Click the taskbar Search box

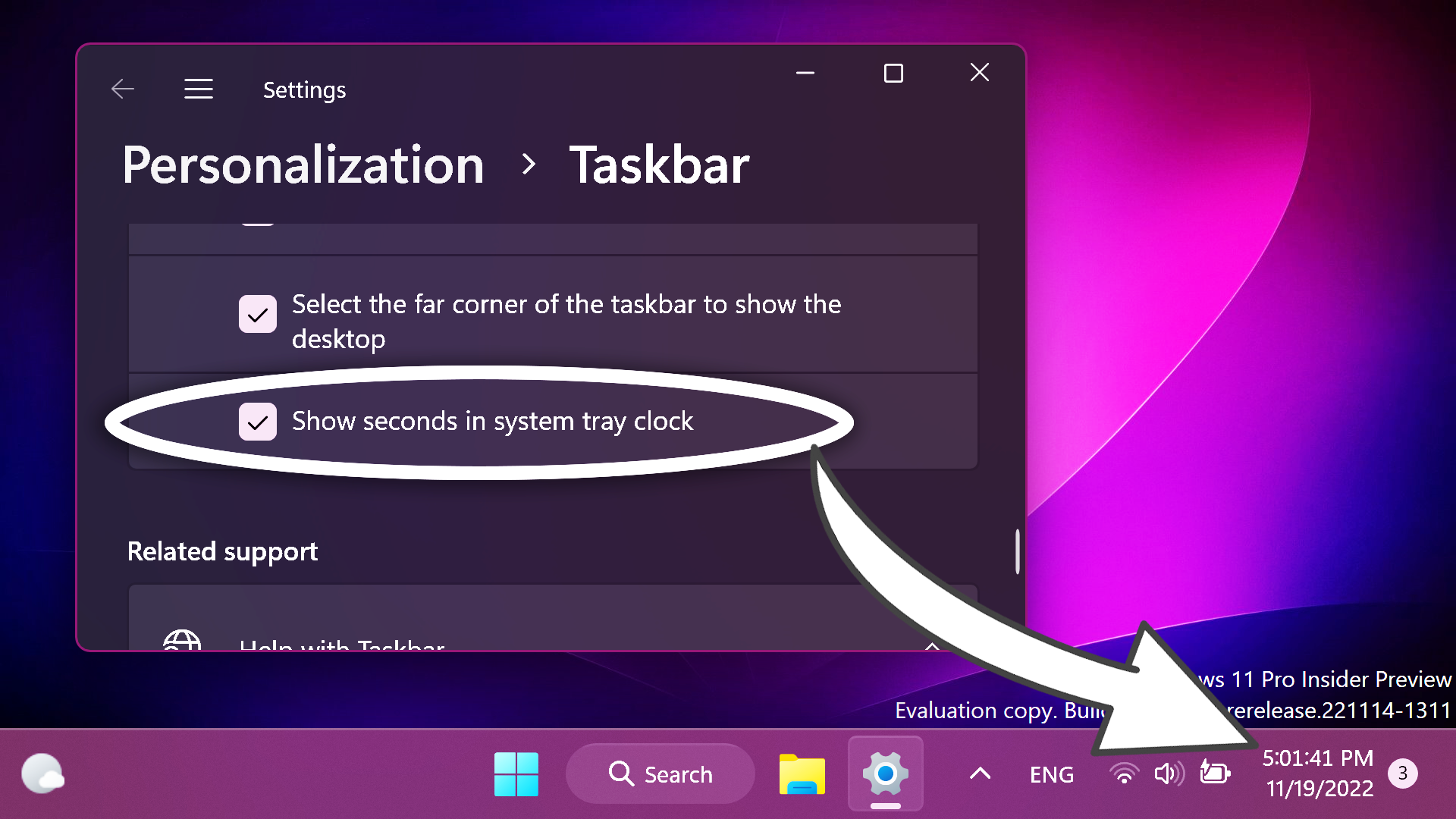tap(661, 774)
